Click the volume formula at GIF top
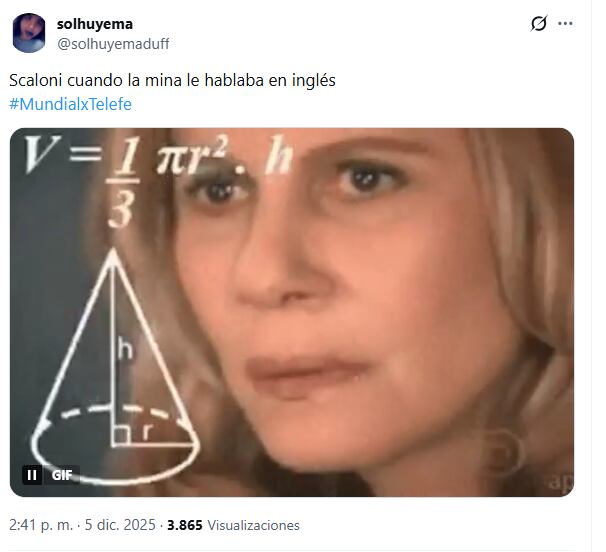 pyautogui.click(x=158, y=179)
